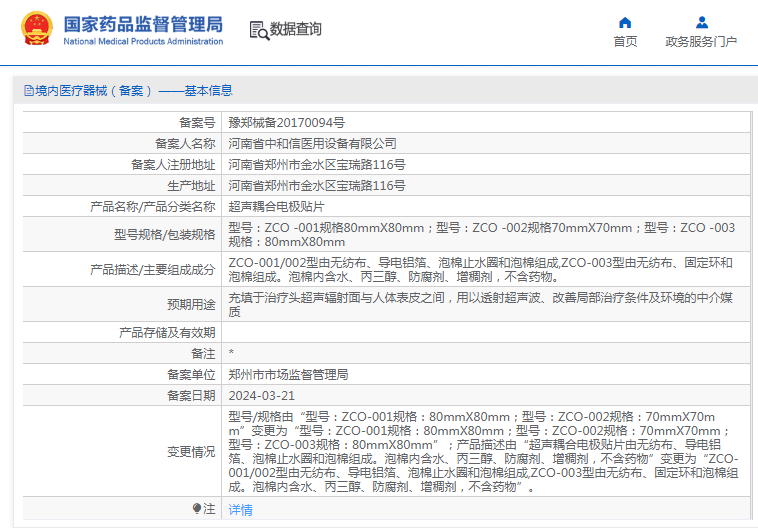Click the 产品描述/主要组成成分 label
The image size is (758, 528).
[x=153, y=269]
